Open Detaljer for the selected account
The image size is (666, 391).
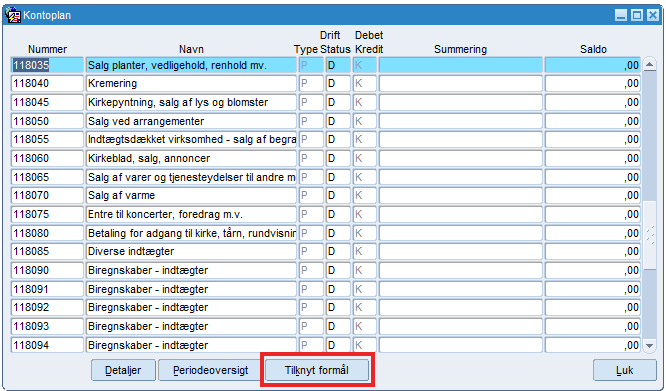[x=123, y=370]
